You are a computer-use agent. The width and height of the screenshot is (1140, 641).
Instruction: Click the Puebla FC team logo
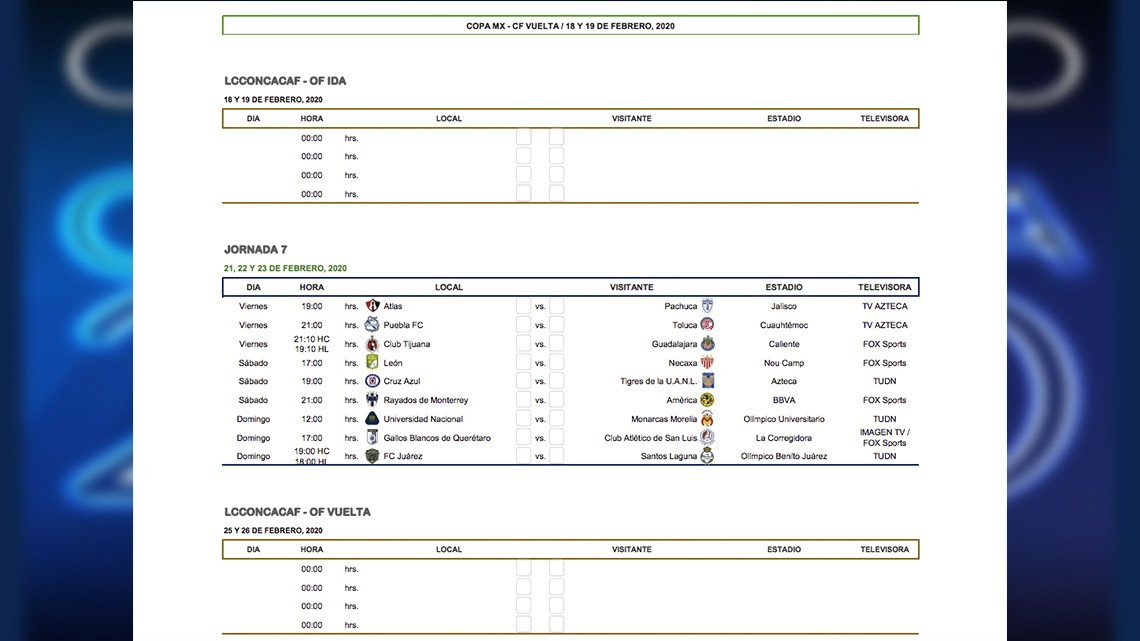click(372, 324)
